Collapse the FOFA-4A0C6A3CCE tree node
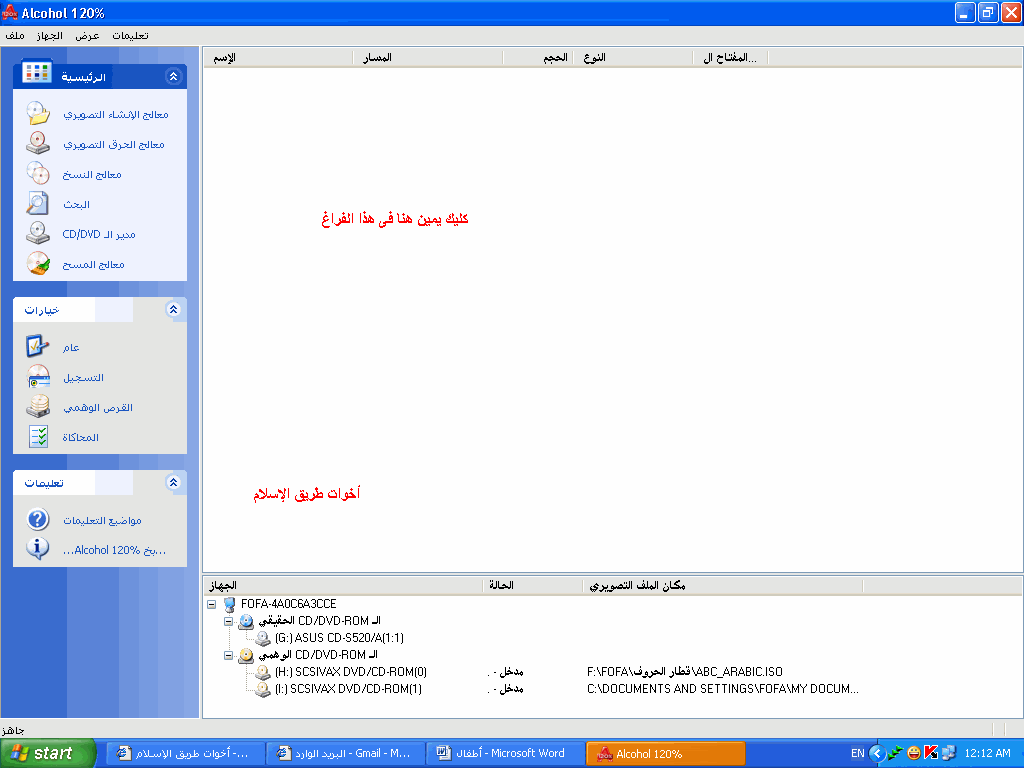1024x768 pixels. [x=212, y=604]
